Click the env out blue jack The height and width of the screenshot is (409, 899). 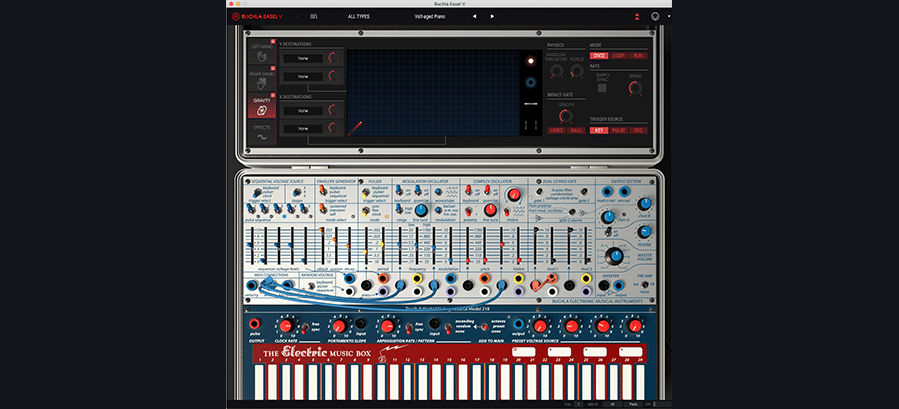(x=623, y=192)
